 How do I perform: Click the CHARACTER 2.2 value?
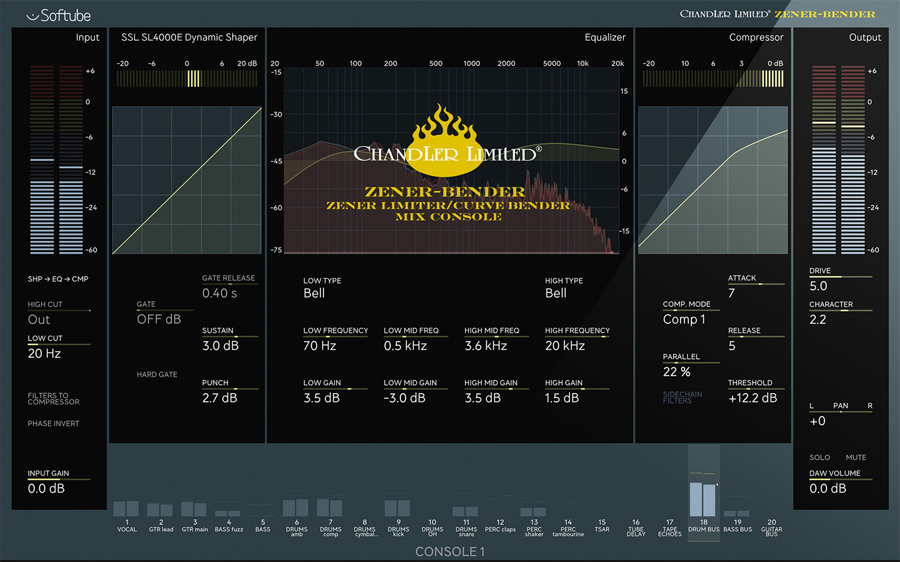[x=818, y=319]
